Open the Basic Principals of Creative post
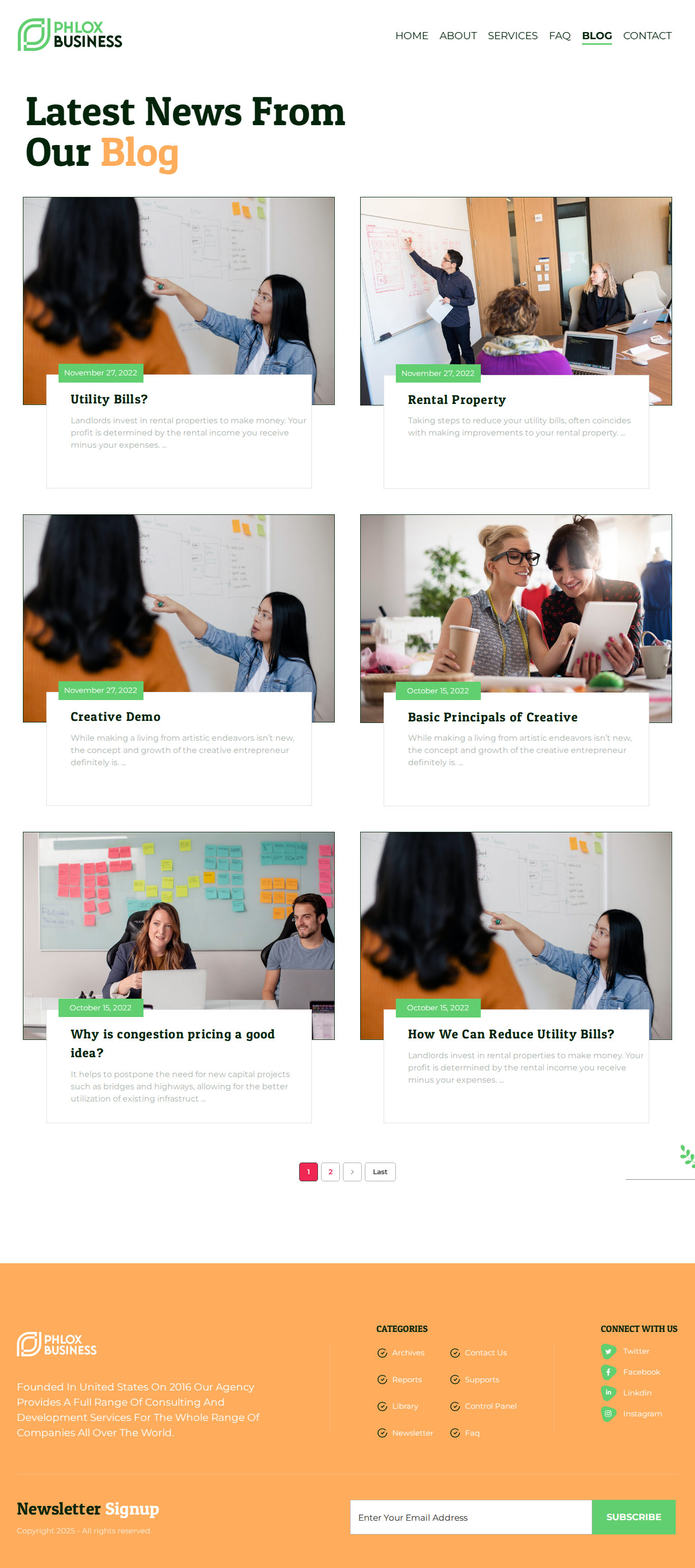Viewport: 695px width, 1568px height. click(x=493, y=718)
